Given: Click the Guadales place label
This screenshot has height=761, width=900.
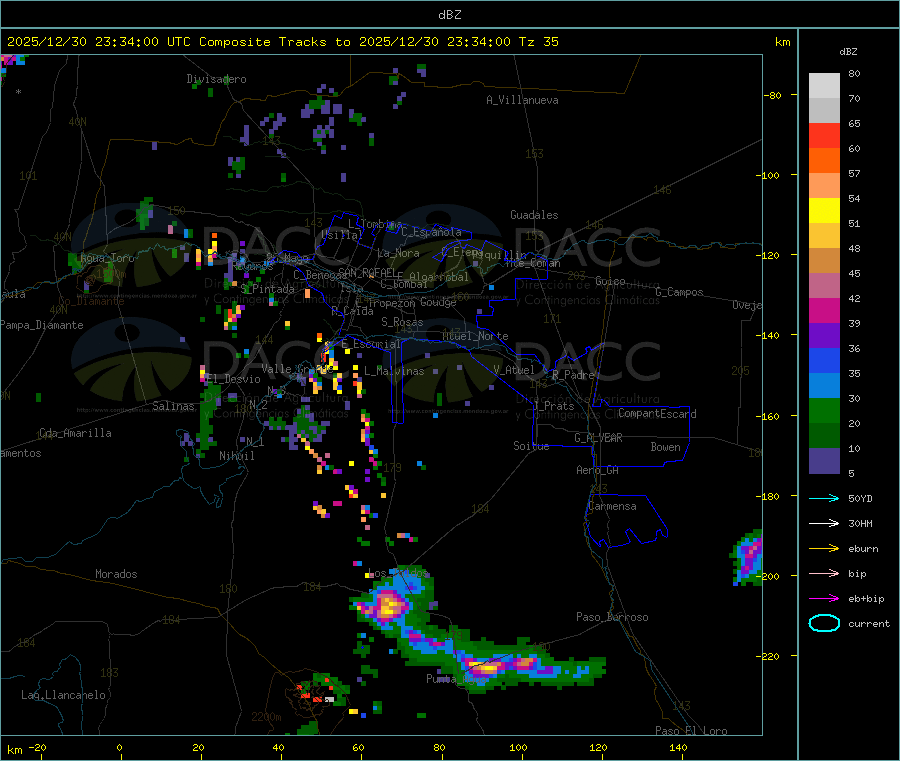Looking at the screenshot, I should tap(534, 215).
